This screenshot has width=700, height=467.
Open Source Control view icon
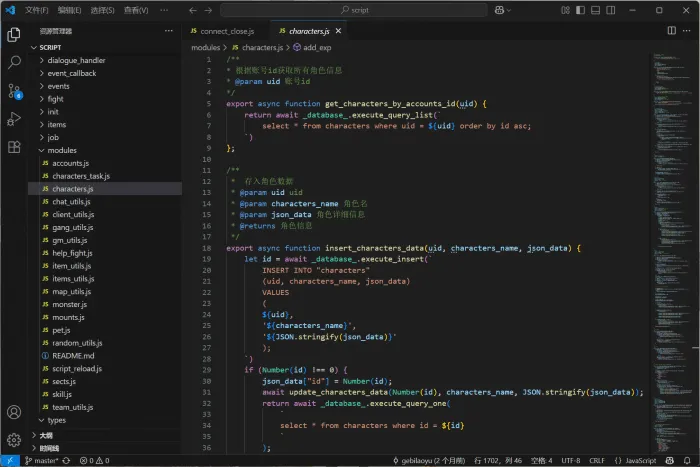tap(14, 91)
